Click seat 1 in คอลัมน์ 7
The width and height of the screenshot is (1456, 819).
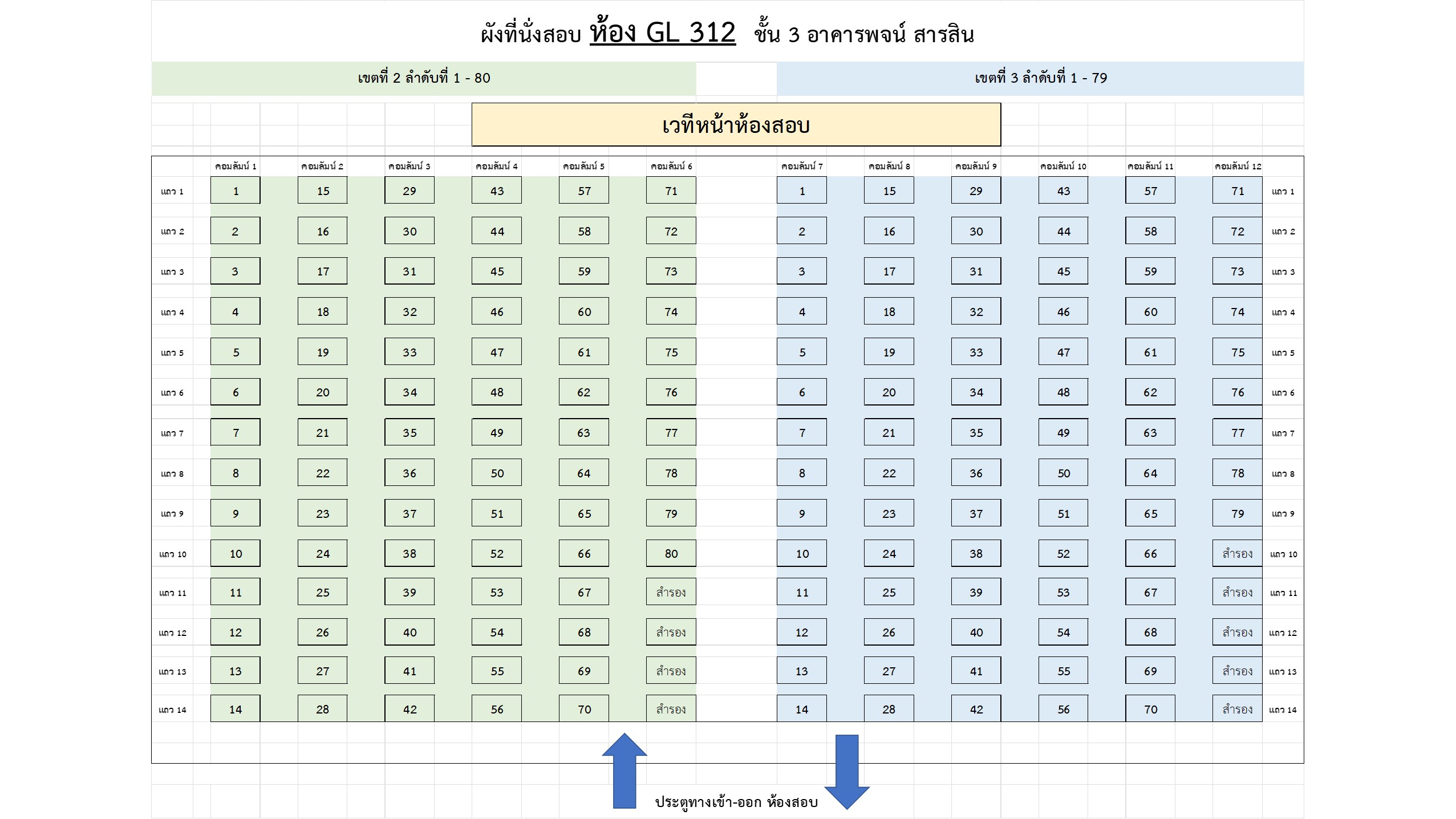pyautogui.click(x=801, y=191)
